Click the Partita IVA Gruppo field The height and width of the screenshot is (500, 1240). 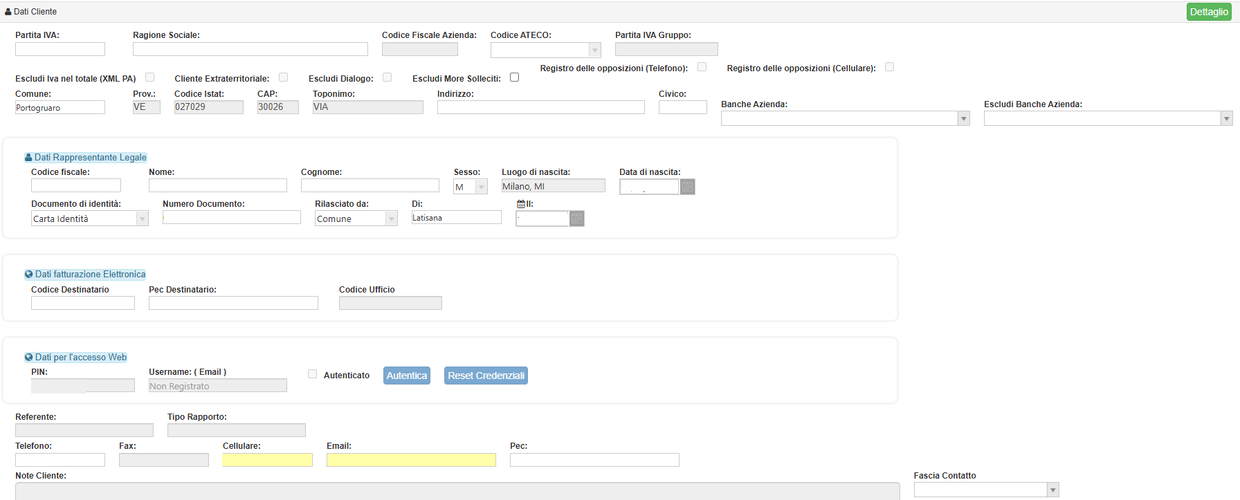tap(666, 49)
